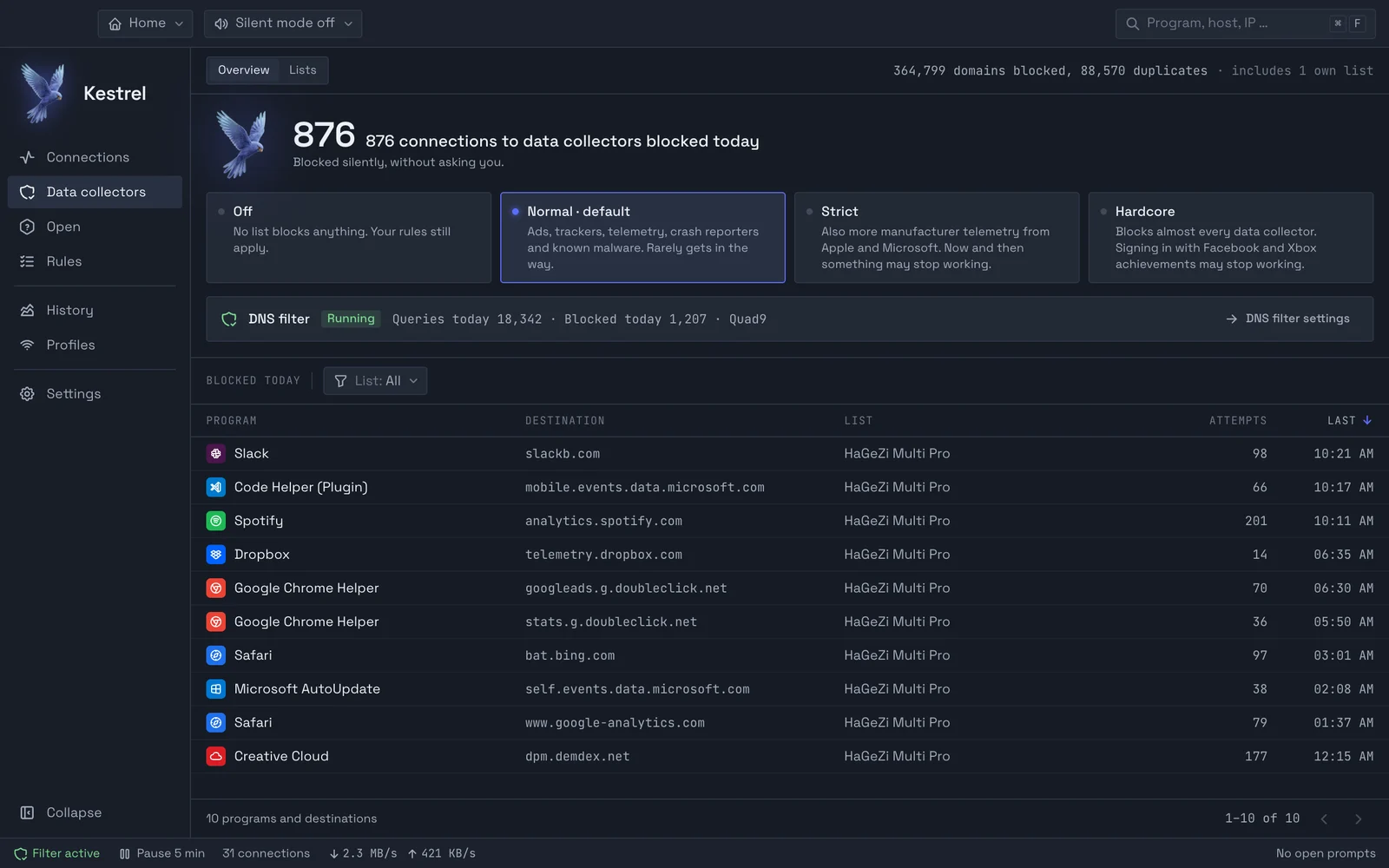Open the Silent mode off dropdown
This screenshot has height=868, width=1389.
coord(283,23)
